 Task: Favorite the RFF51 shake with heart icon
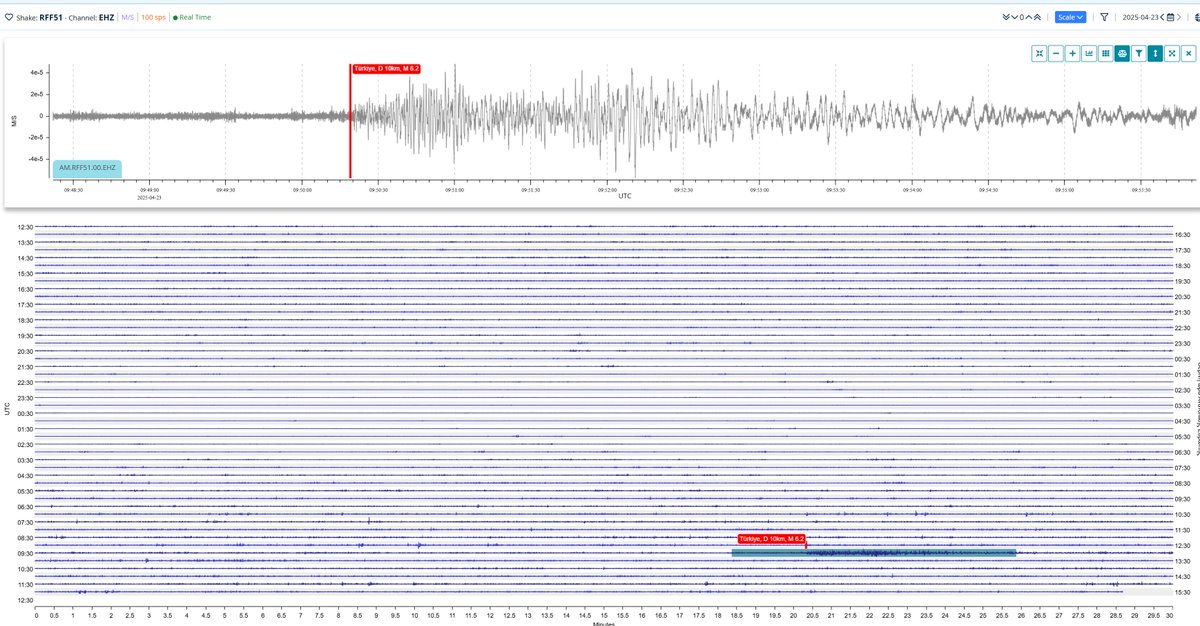[9, 17]
